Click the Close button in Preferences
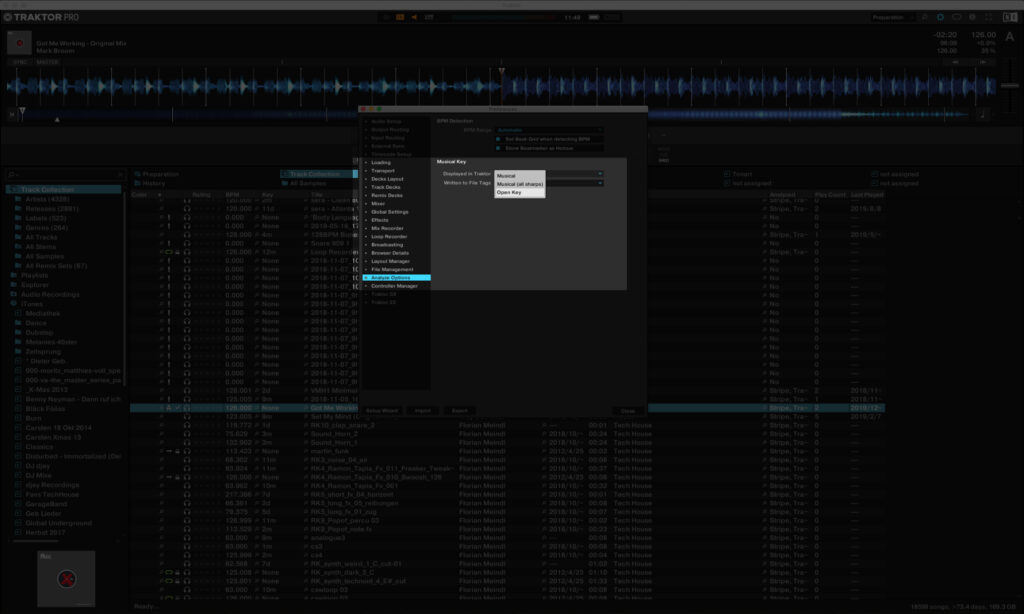Viewport: 1024px width, 614px height. 628,411
